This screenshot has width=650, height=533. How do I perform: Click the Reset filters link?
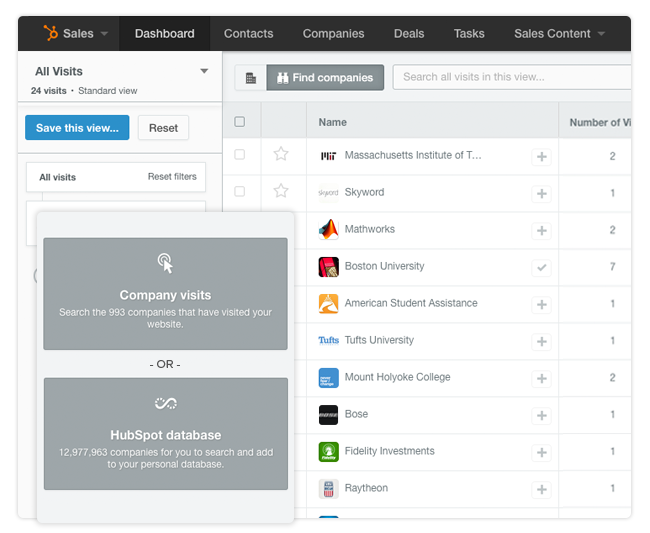[172, 177]
